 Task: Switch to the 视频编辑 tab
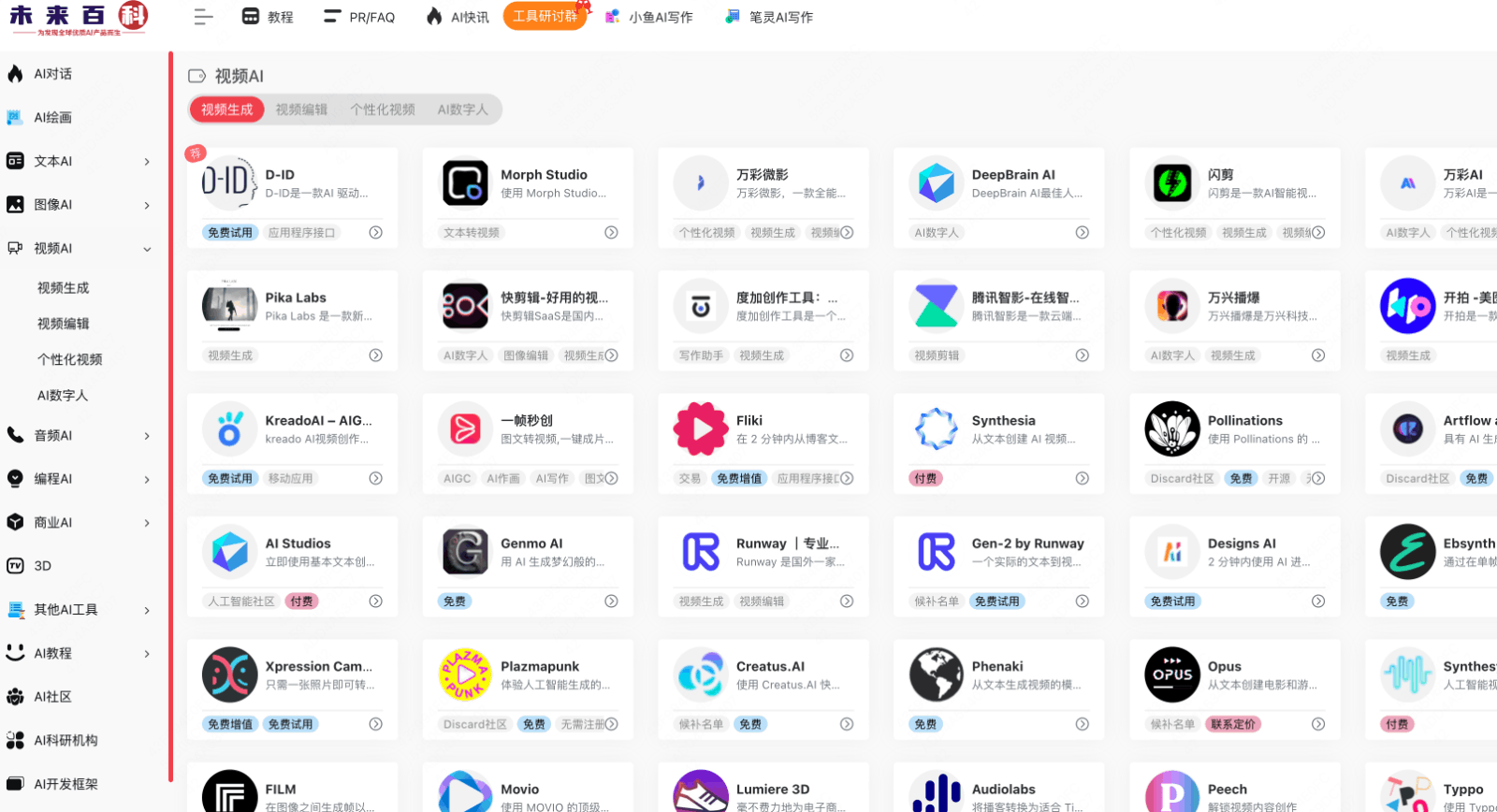(x=301, y=109)
